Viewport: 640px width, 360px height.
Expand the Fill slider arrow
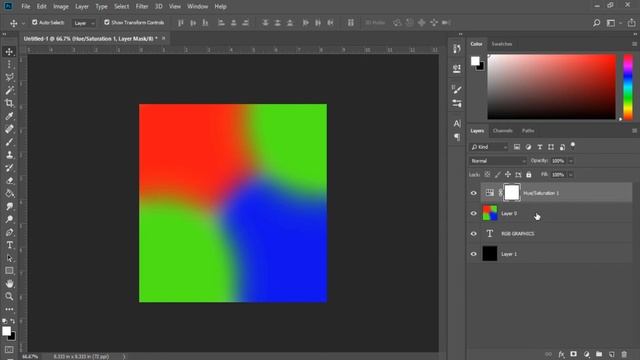click(571, 175)
